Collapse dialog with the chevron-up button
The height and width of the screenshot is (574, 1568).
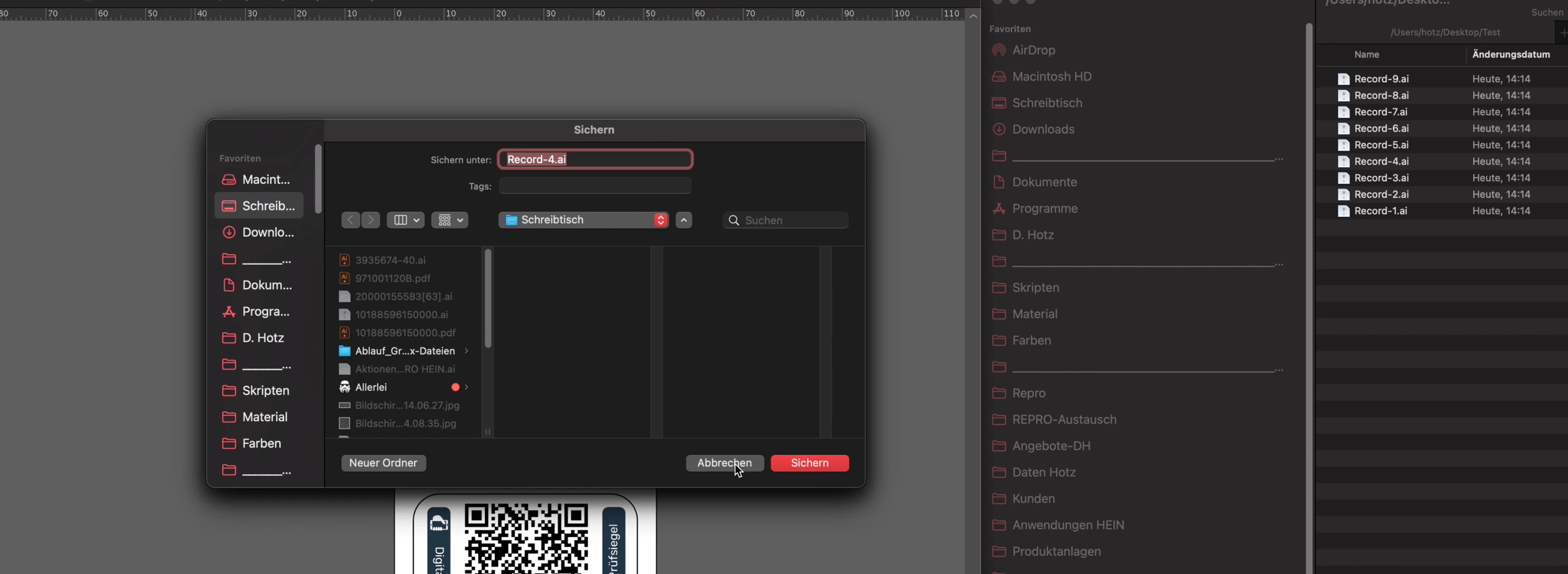click(x=683, y=220)
